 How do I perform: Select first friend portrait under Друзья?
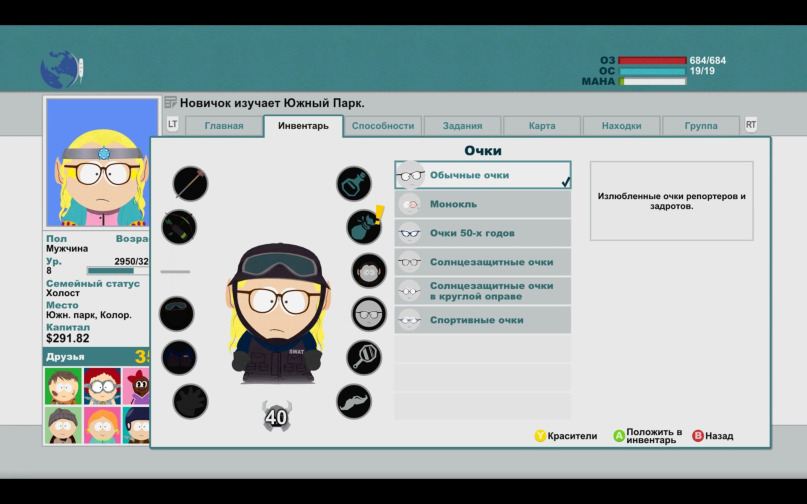click(x=63, y=386)
